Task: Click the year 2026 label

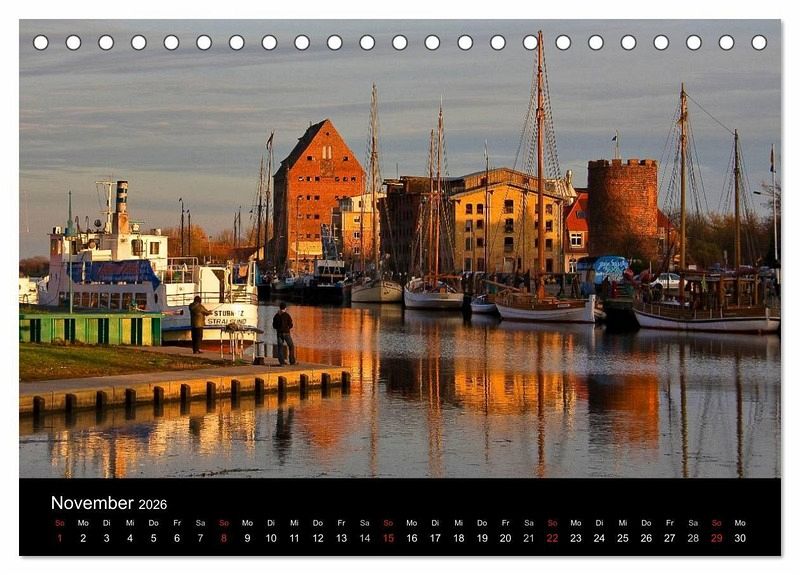Action: coord(153,505)
